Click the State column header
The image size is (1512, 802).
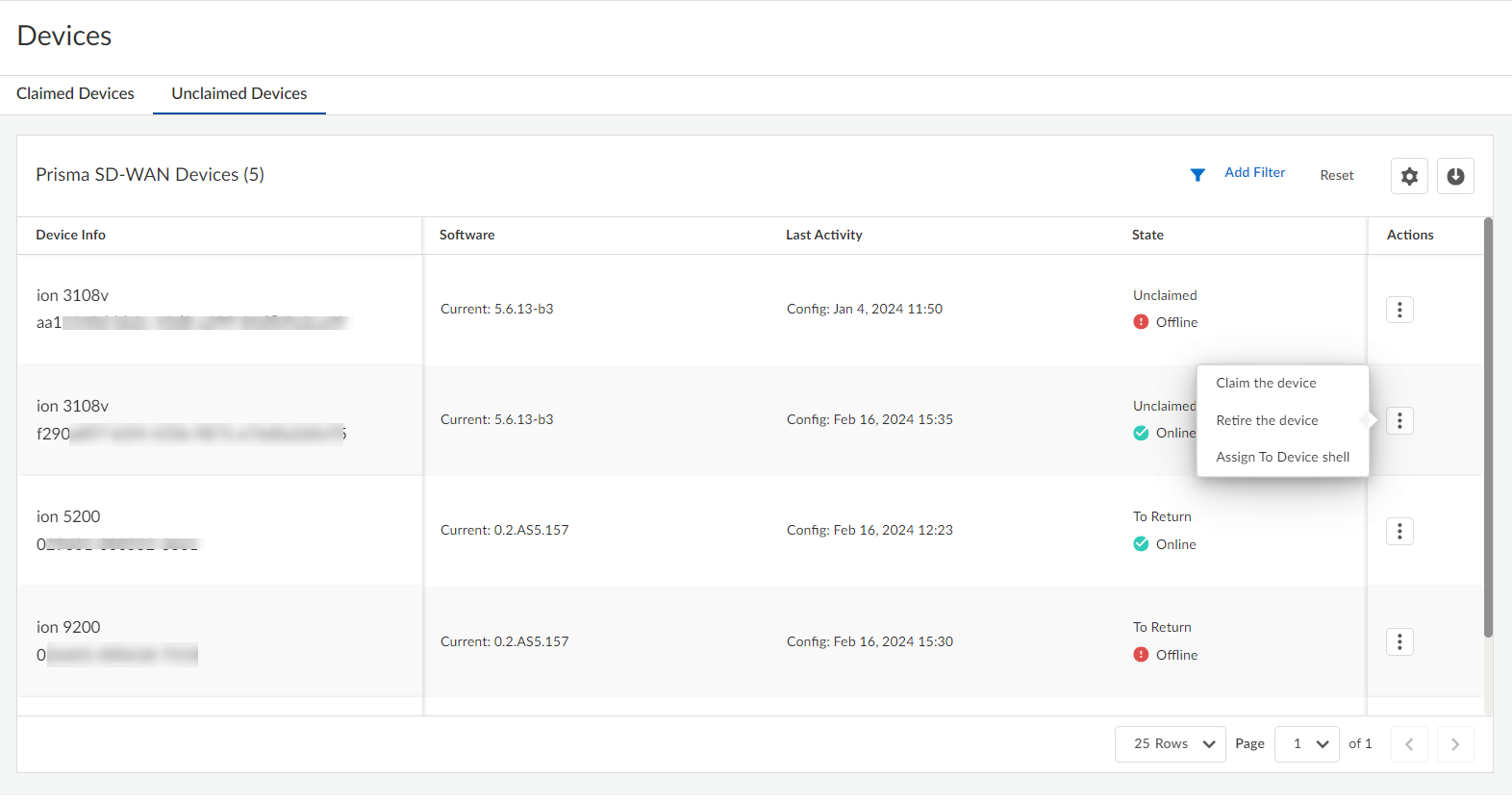coord(1147,235)
